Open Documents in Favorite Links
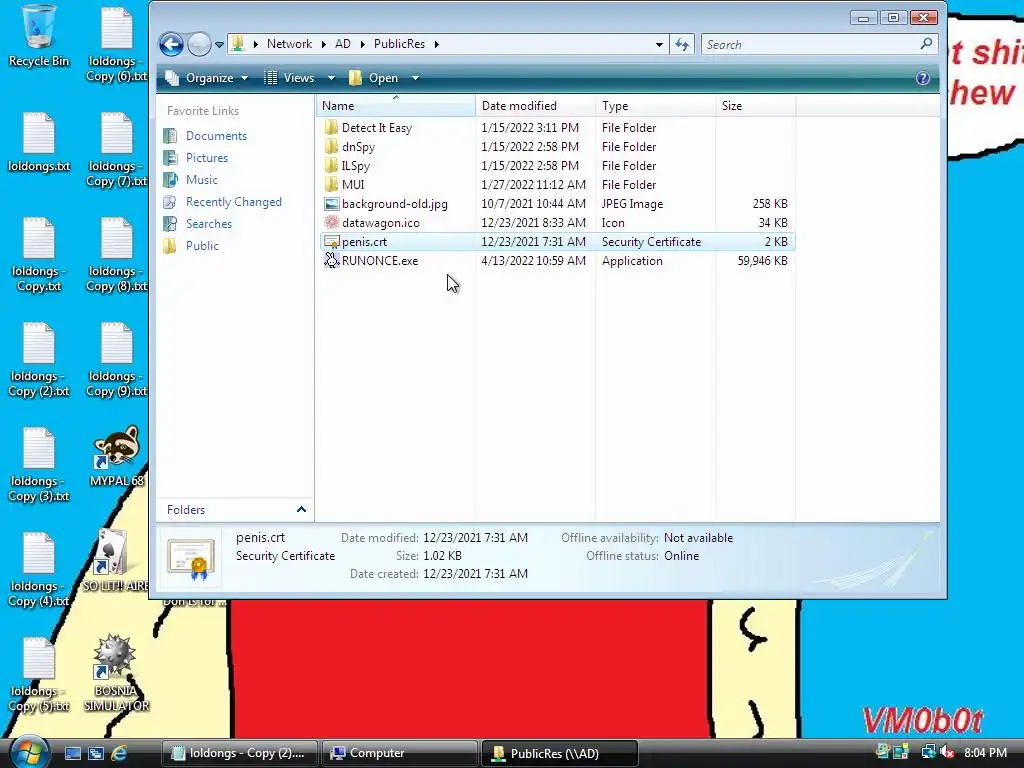 click(x=216, y=136)
